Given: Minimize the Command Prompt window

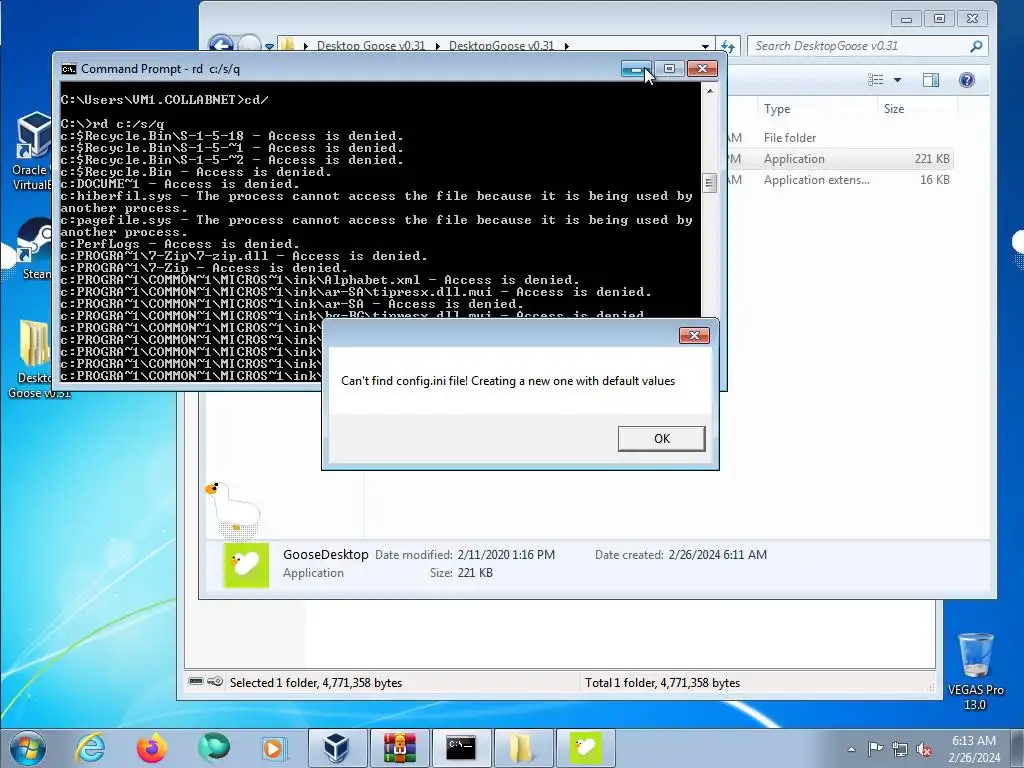Looking at the screenshot, I should (x=636, y=69).
